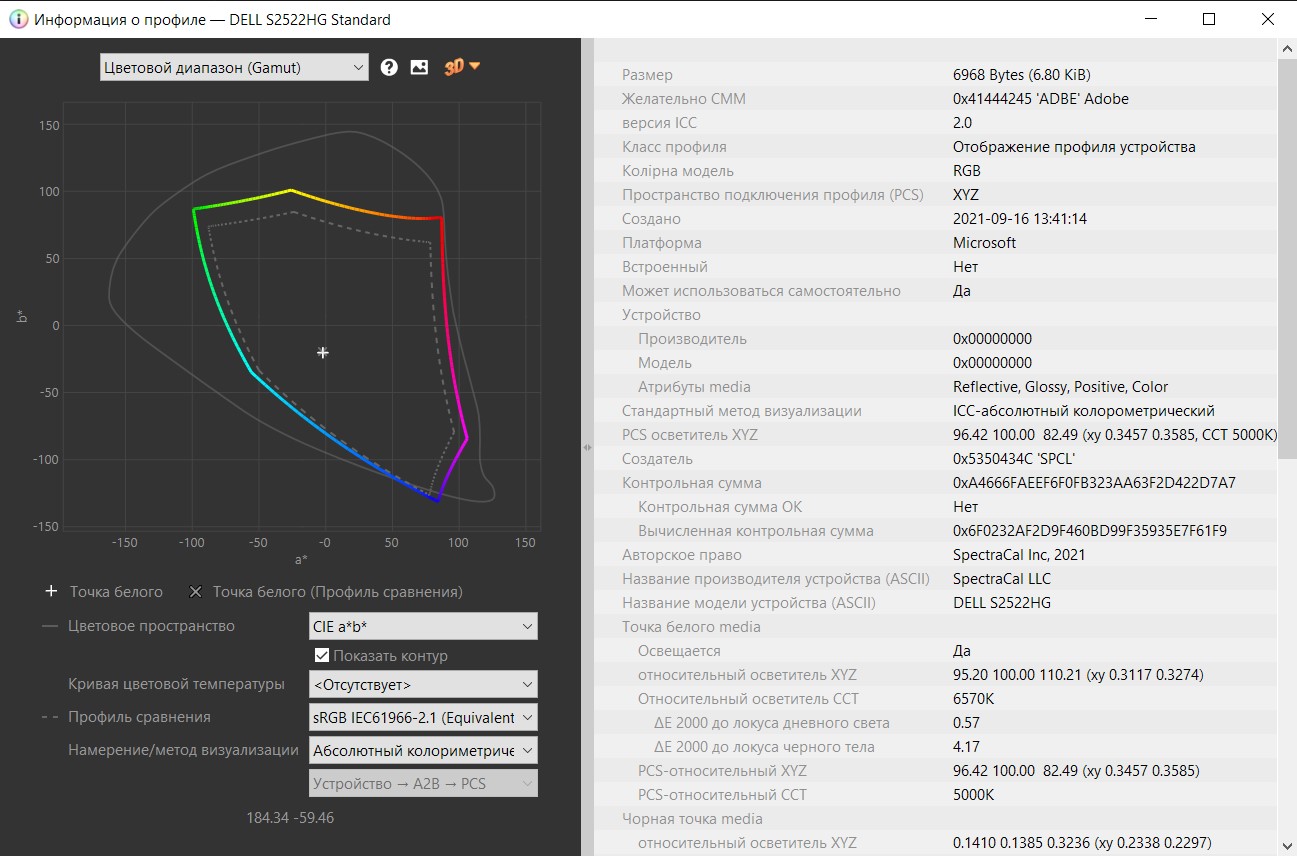This screenshot has height=856, width=1297.
Task: Select the PCS-относительный XYZ row
Action: [936, 771]
